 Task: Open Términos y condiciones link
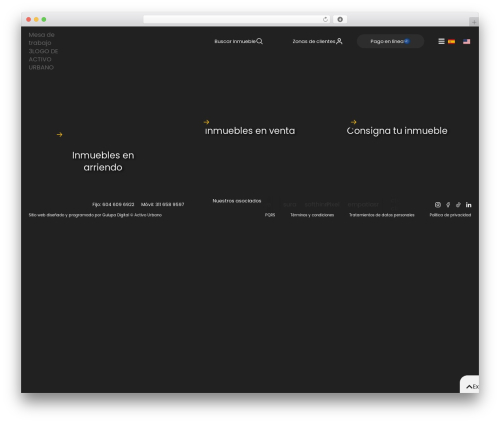tap(312, 215)
